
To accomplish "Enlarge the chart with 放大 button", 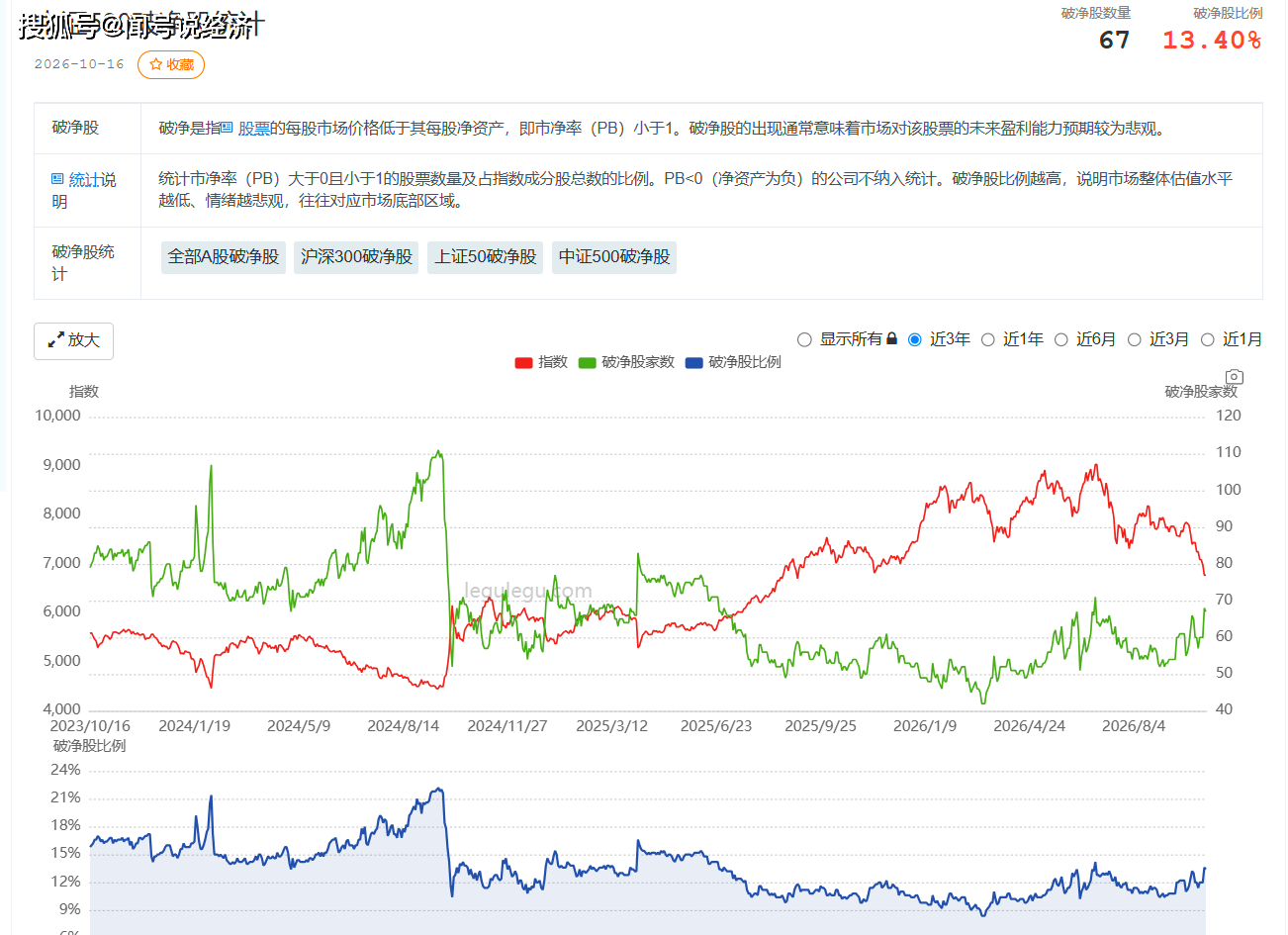I will click(73, 340).
